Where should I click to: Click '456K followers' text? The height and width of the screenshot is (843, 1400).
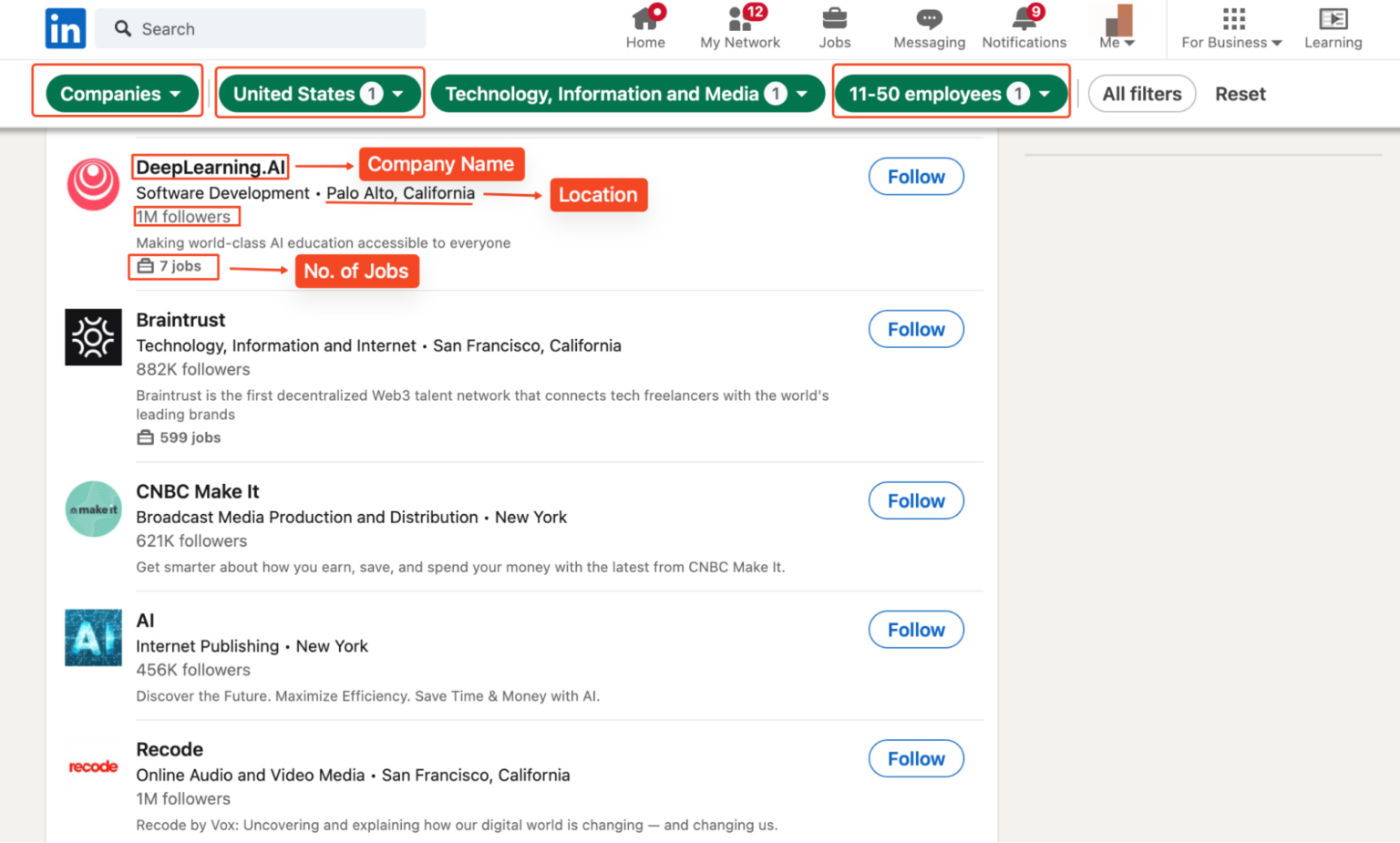[192, 670]
